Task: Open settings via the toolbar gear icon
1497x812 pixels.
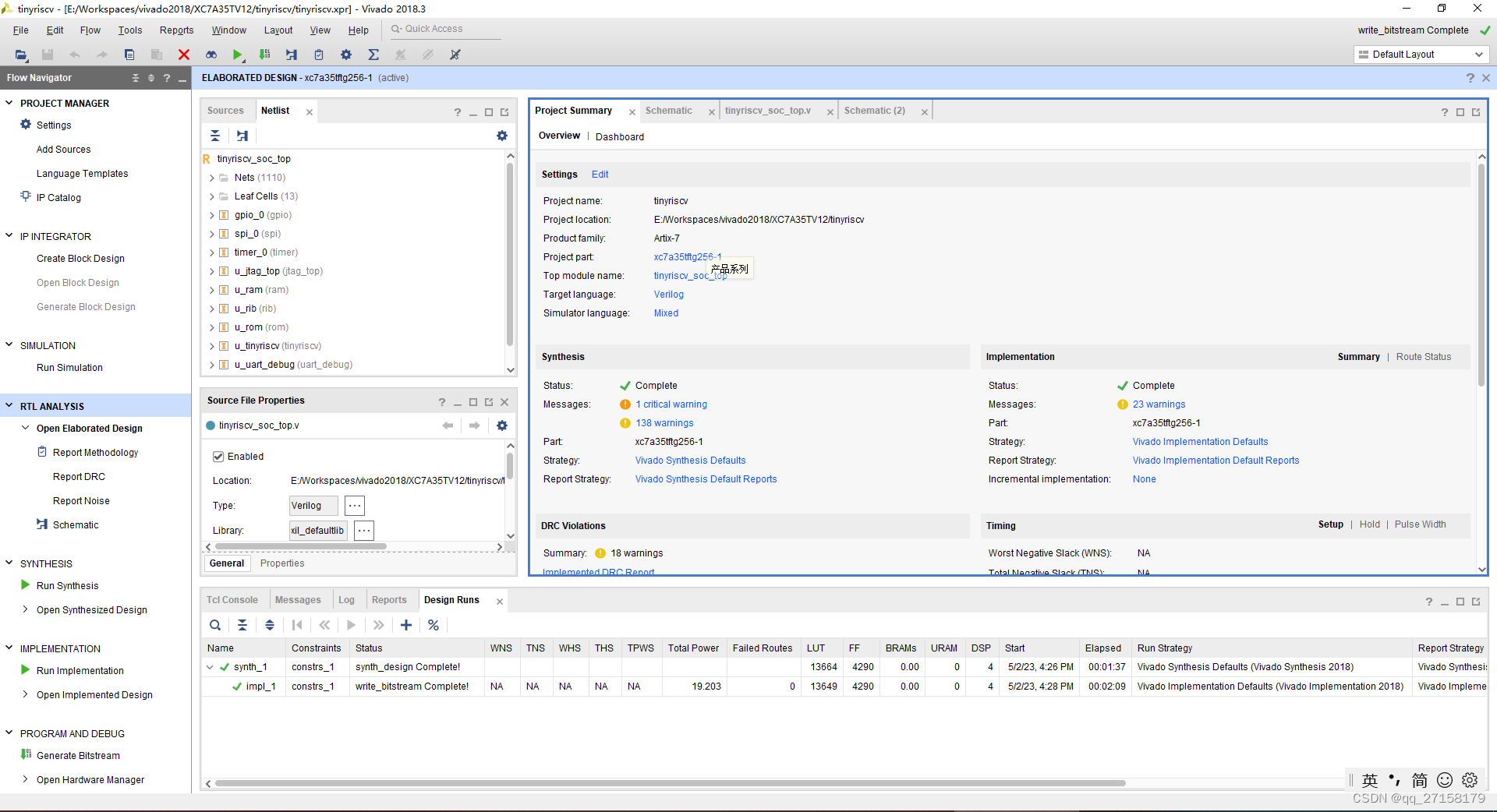Action: 346,55
